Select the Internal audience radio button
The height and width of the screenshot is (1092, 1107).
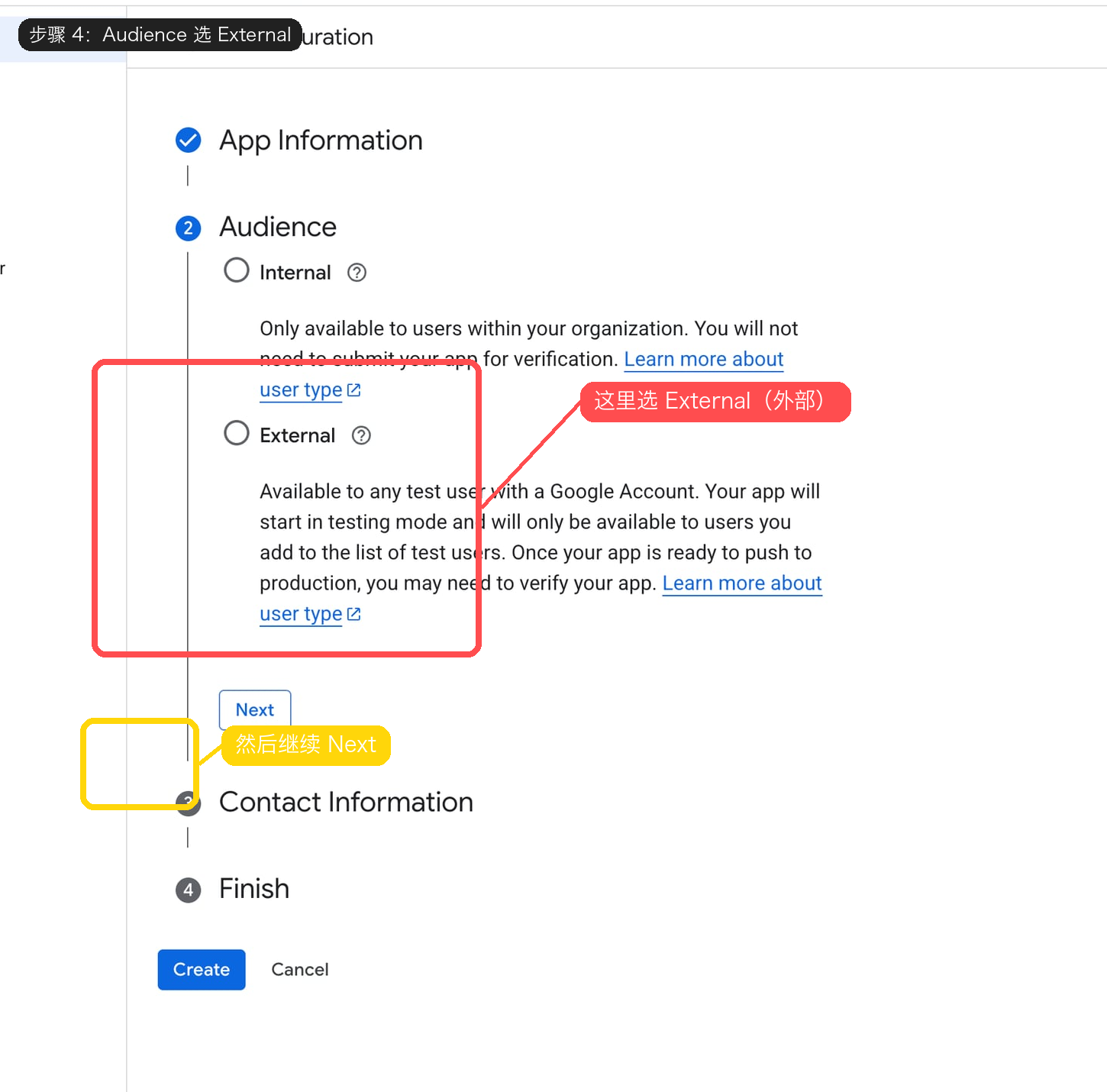coord(237,270)
